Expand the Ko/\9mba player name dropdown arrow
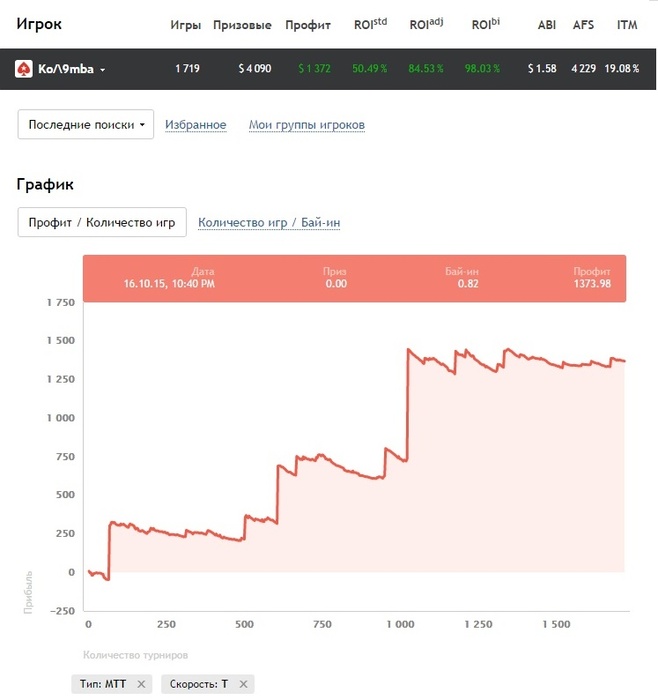The height and width of the screenshot is (700, 658). coord(103,70)
